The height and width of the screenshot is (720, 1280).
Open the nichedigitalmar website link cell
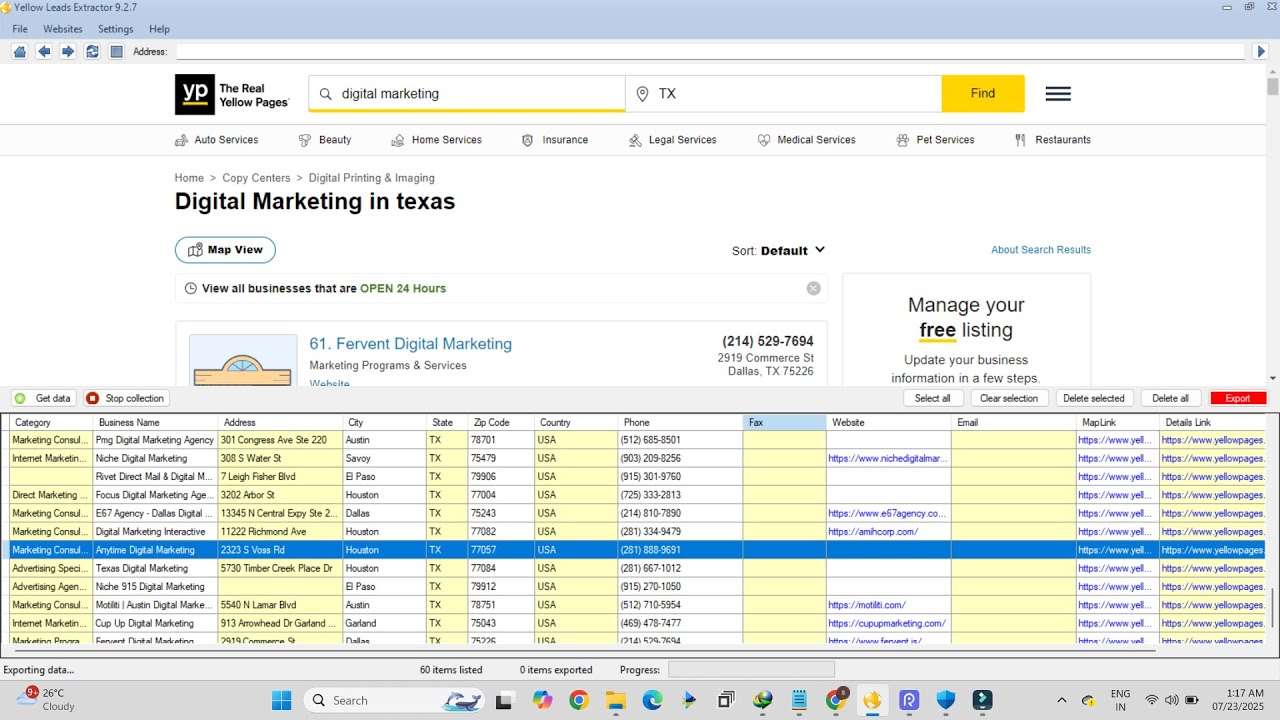pyautogui.click(x=889, y=458)
